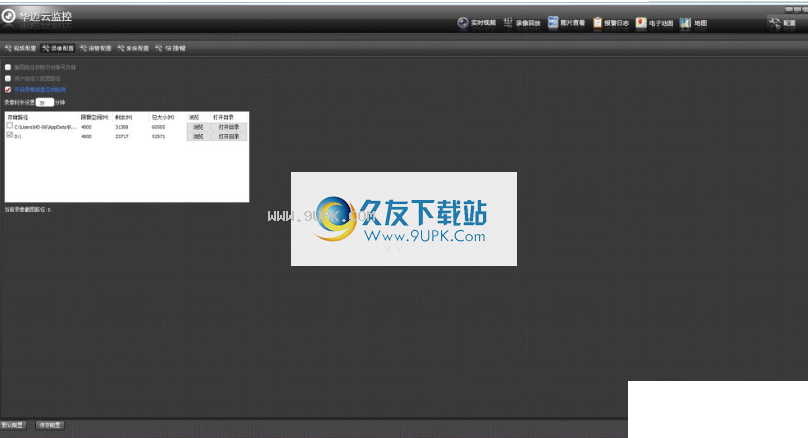
Task: Click the 限额空间(M) column header
Action: coord(94,117)
